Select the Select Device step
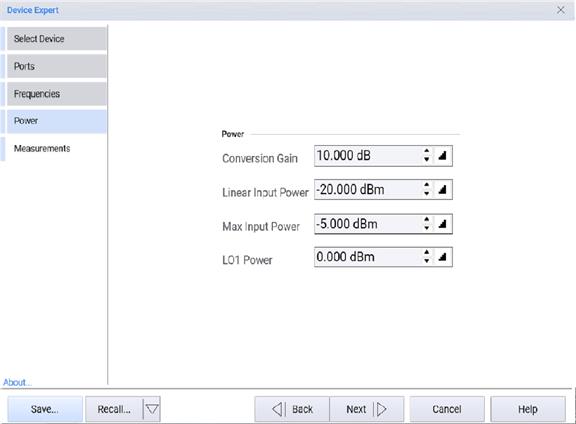Viewport: 576px width, 424px height. point(57,39)
